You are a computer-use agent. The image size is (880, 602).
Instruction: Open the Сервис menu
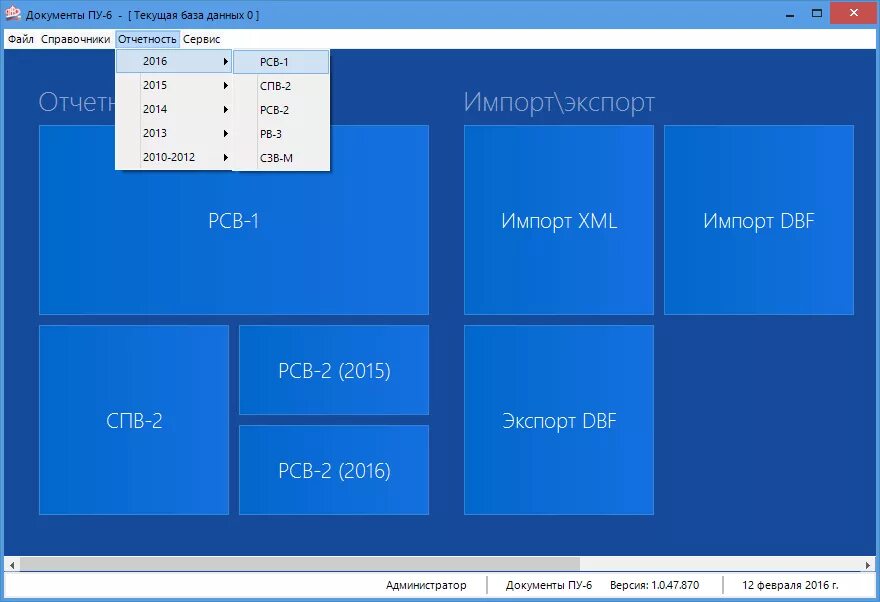[201, 39]
